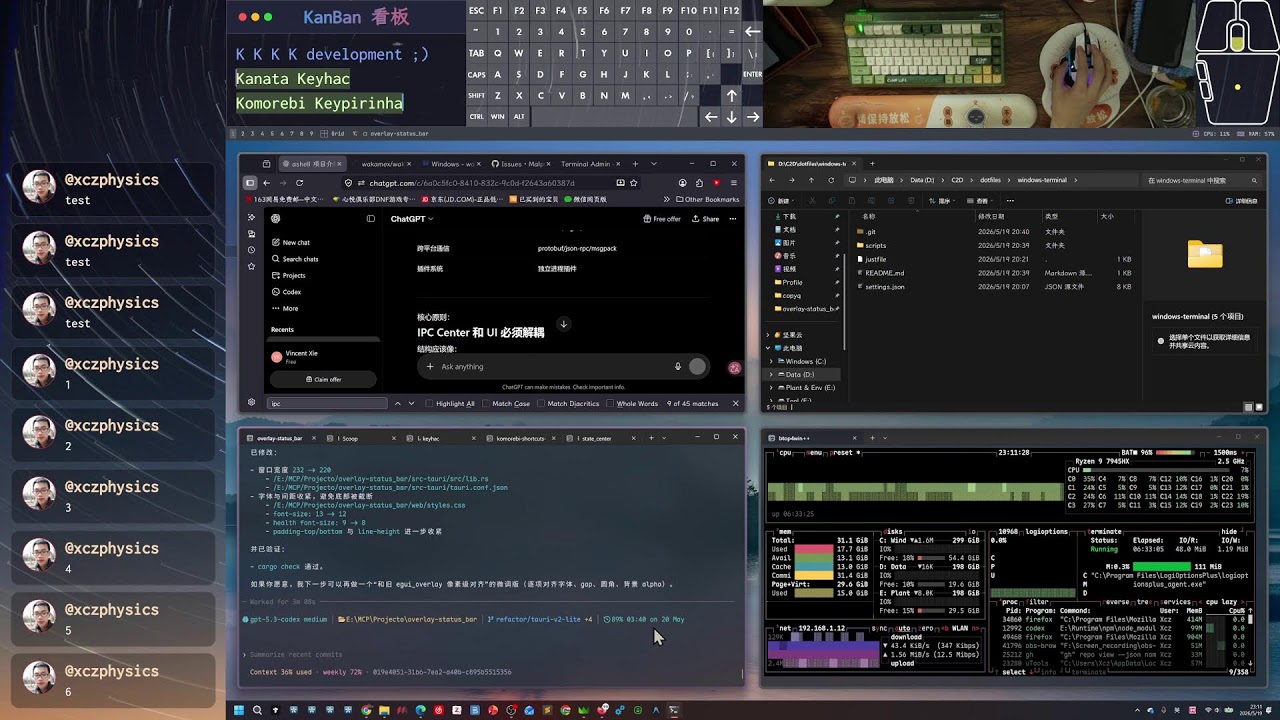Open Windows Start button on taskbar
1280x720 pixels.
239,710
